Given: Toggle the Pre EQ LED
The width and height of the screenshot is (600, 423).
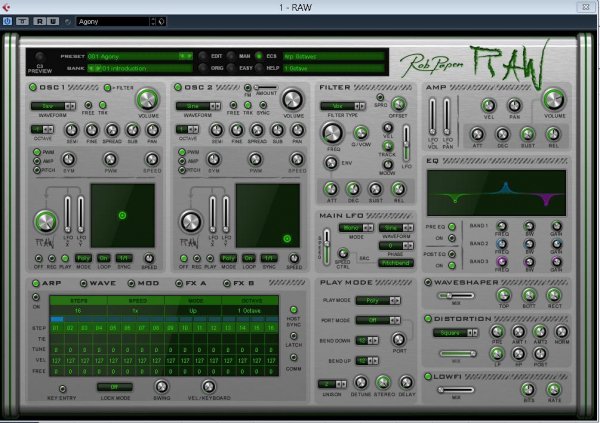Looking at the screenshot, I should coord(452,227).
